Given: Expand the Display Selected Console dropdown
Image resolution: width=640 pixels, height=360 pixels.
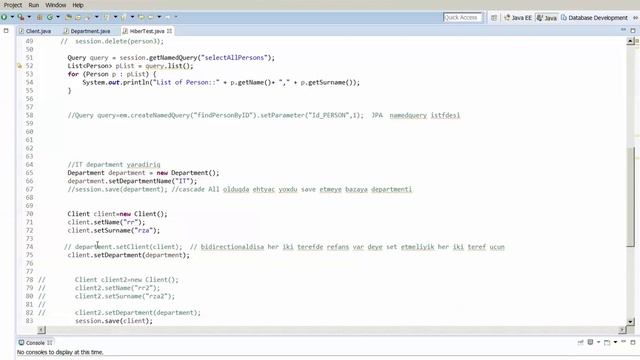Looking at the screenshot, I should tap(598, 342).
